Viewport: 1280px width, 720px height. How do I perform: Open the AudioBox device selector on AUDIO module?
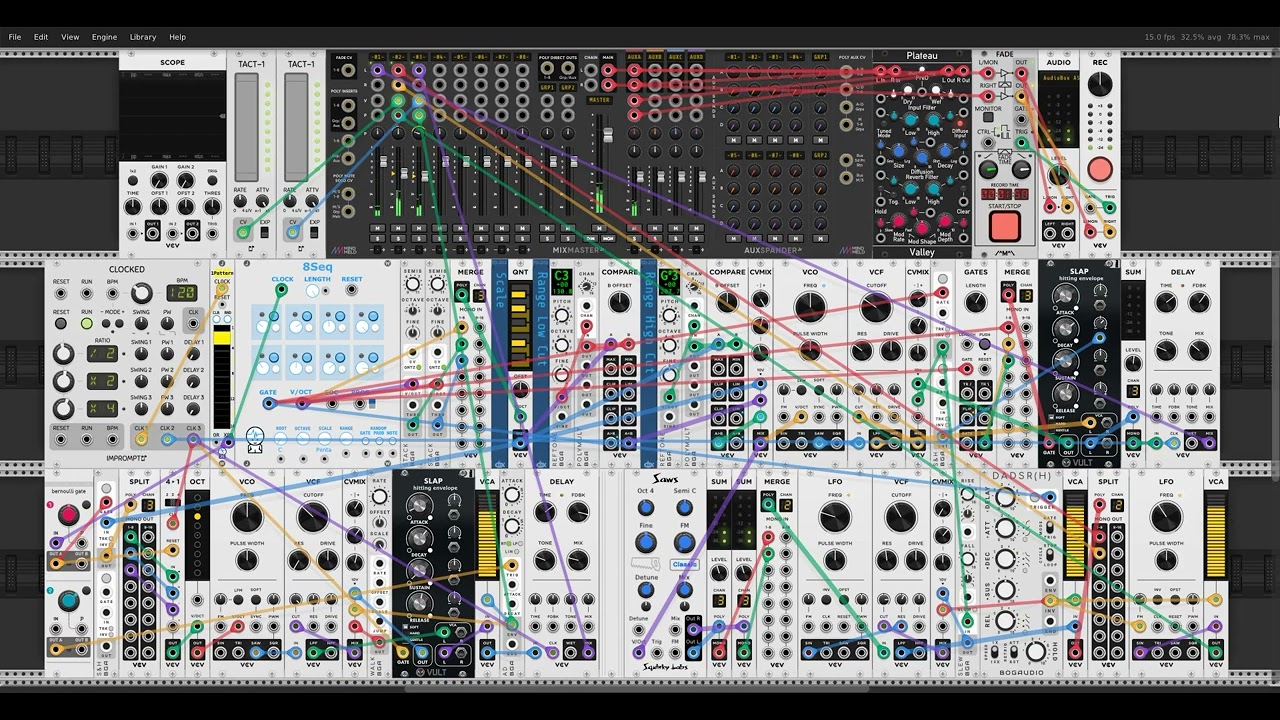[1059, 76]
